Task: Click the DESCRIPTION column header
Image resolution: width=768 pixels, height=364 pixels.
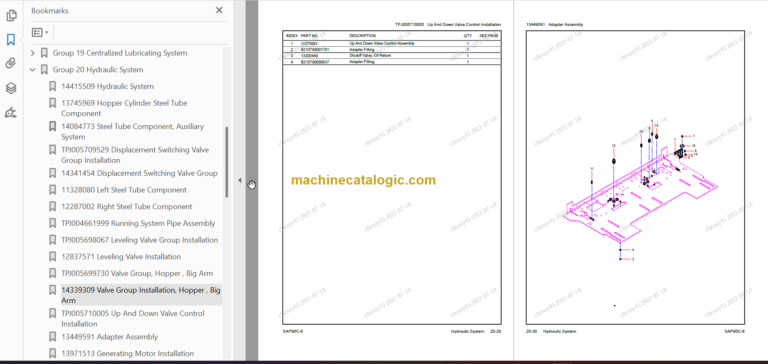Action: (362, 36)
